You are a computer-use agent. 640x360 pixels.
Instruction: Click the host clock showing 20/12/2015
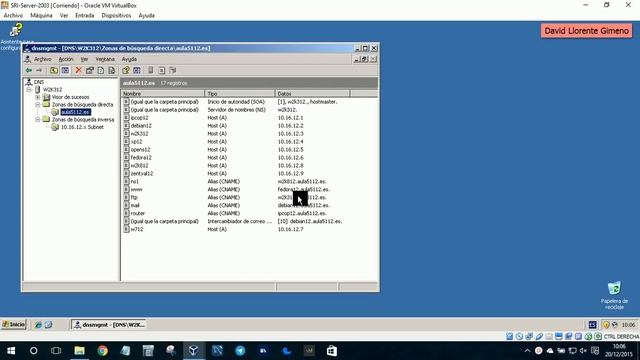click(619, 351)
